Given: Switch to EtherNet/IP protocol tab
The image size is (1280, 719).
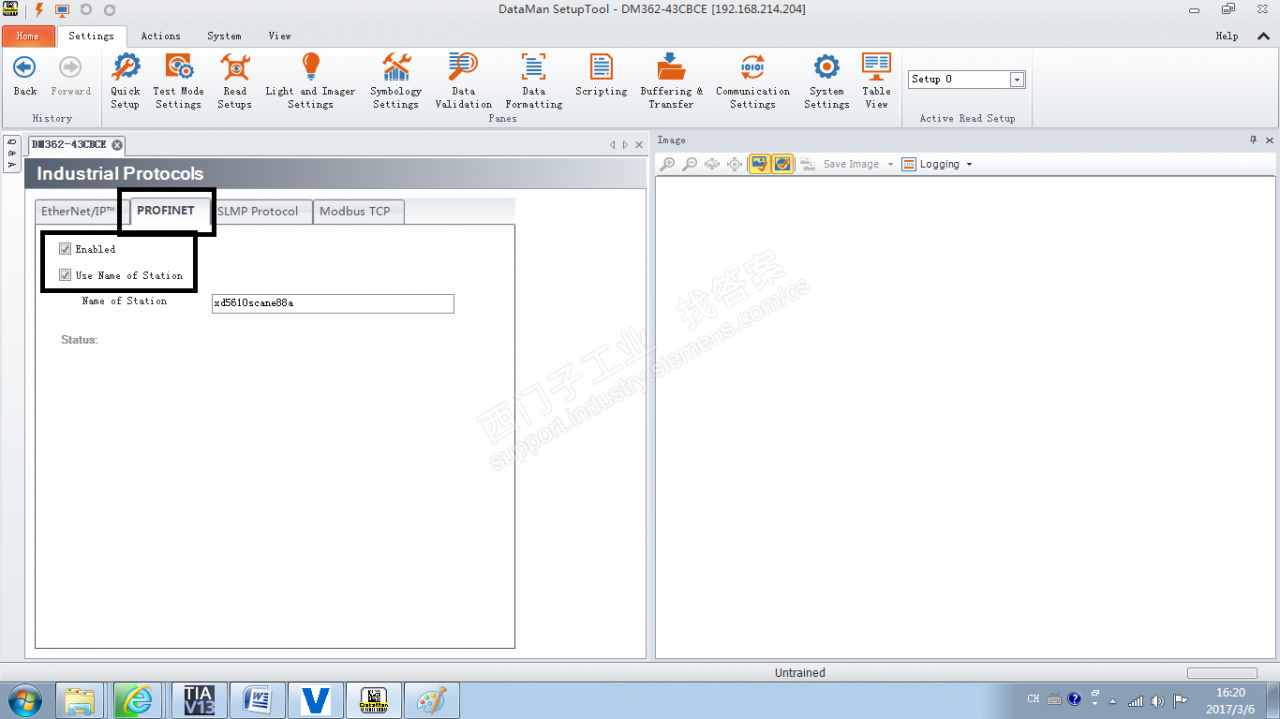Looking at the screenshot, I should (x=79, y=211).
